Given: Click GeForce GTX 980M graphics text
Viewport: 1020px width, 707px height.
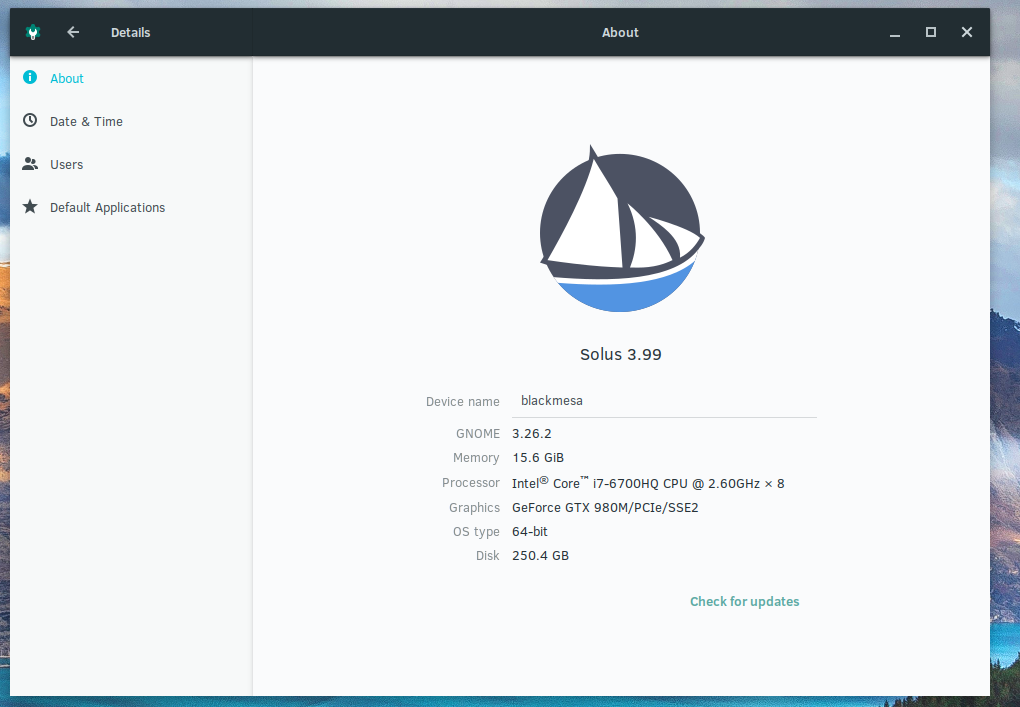Looking at the screenshot, I should coord(605,507).
